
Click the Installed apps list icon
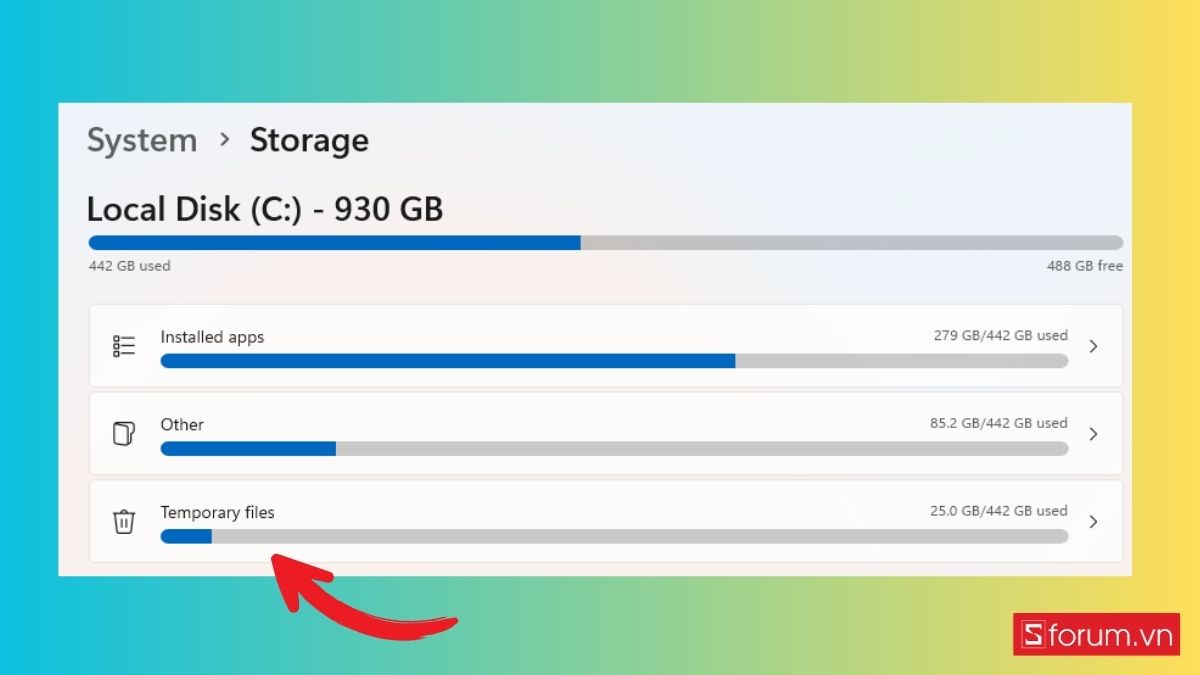point(124,346)
